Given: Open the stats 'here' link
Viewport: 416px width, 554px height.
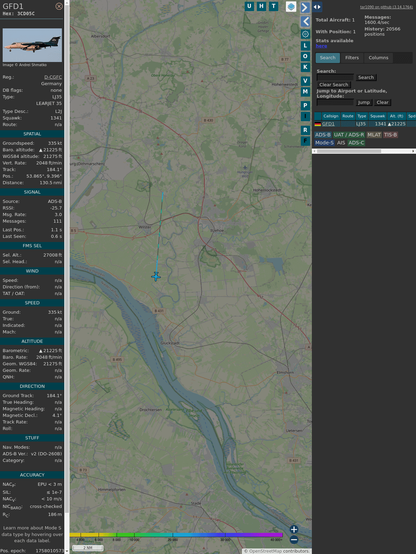Looking at the screenshot, I should coord(321,46).
